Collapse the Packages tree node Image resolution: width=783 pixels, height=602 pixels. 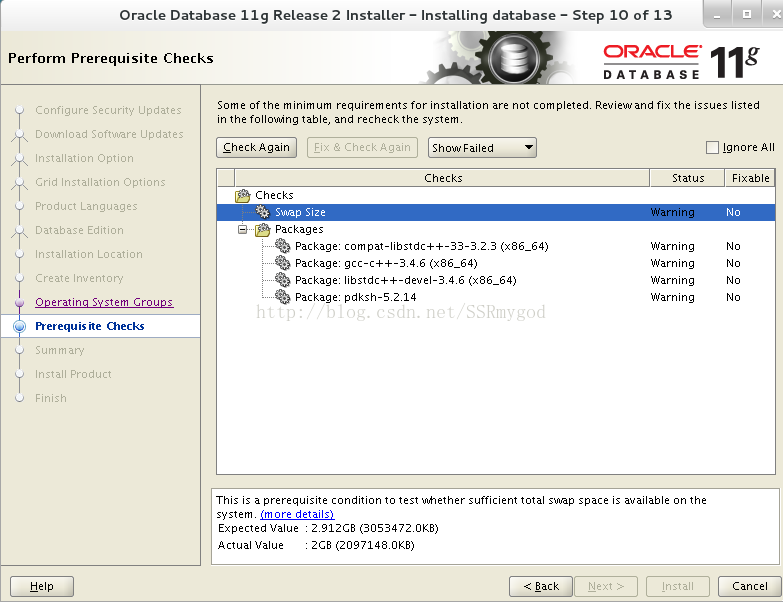[x=243, y=230]
